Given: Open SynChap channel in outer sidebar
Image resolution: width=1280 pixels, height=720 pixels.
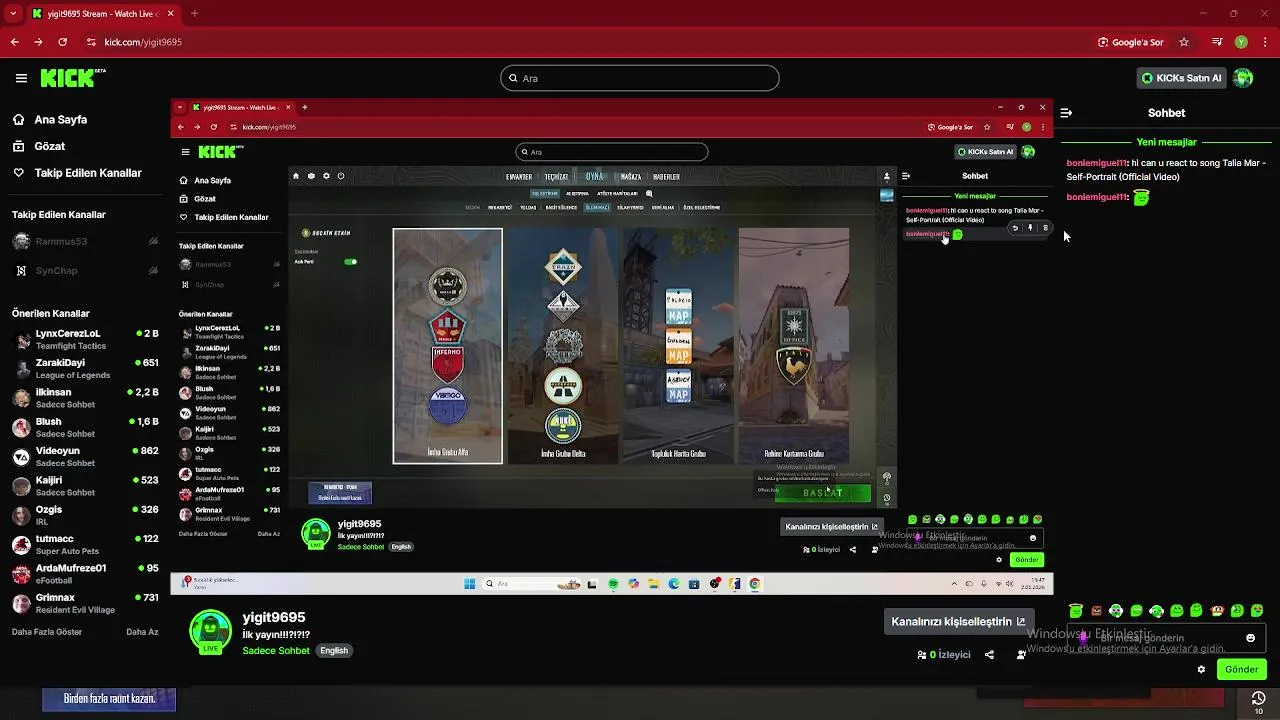Looking at the screenshot, I should (85, 270).
